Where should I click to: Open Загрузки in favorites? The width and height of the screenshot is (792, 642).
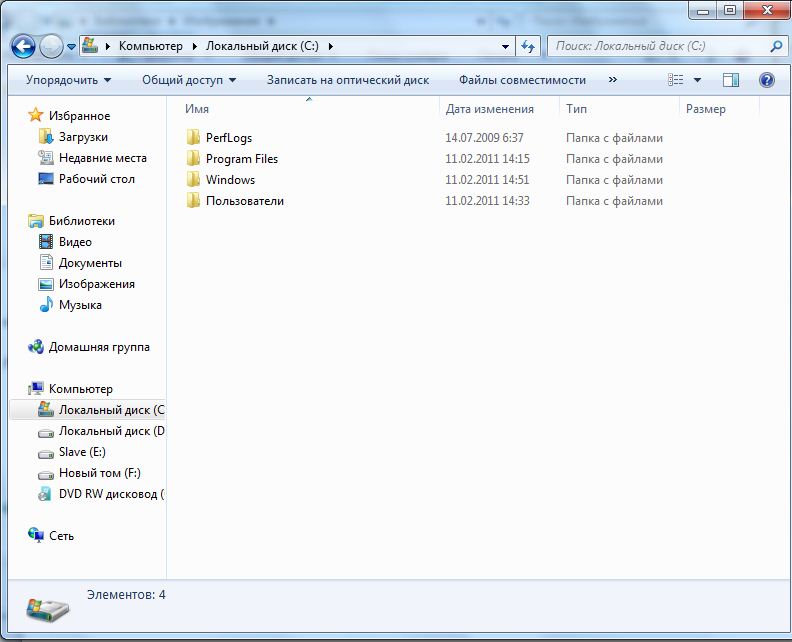coord(83,137)
